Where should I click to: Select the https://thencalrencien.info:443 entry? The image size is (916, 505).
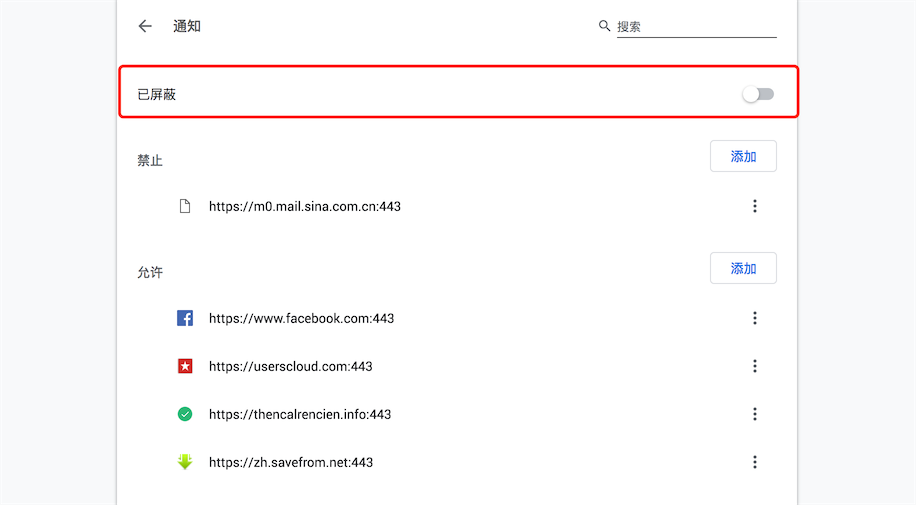(300, 414)
